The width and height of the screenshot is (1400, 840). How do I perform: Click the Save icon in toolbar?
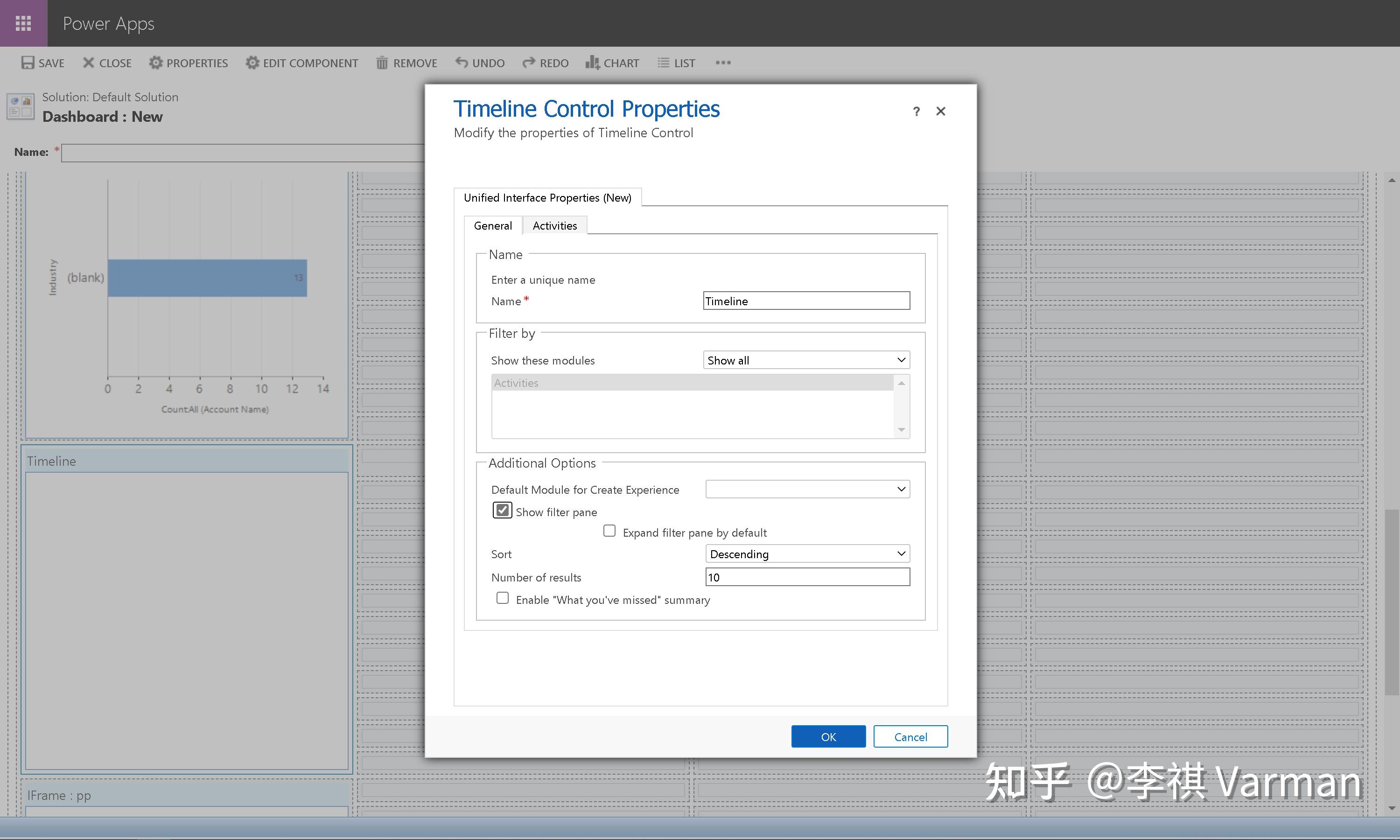coord(28,63)
